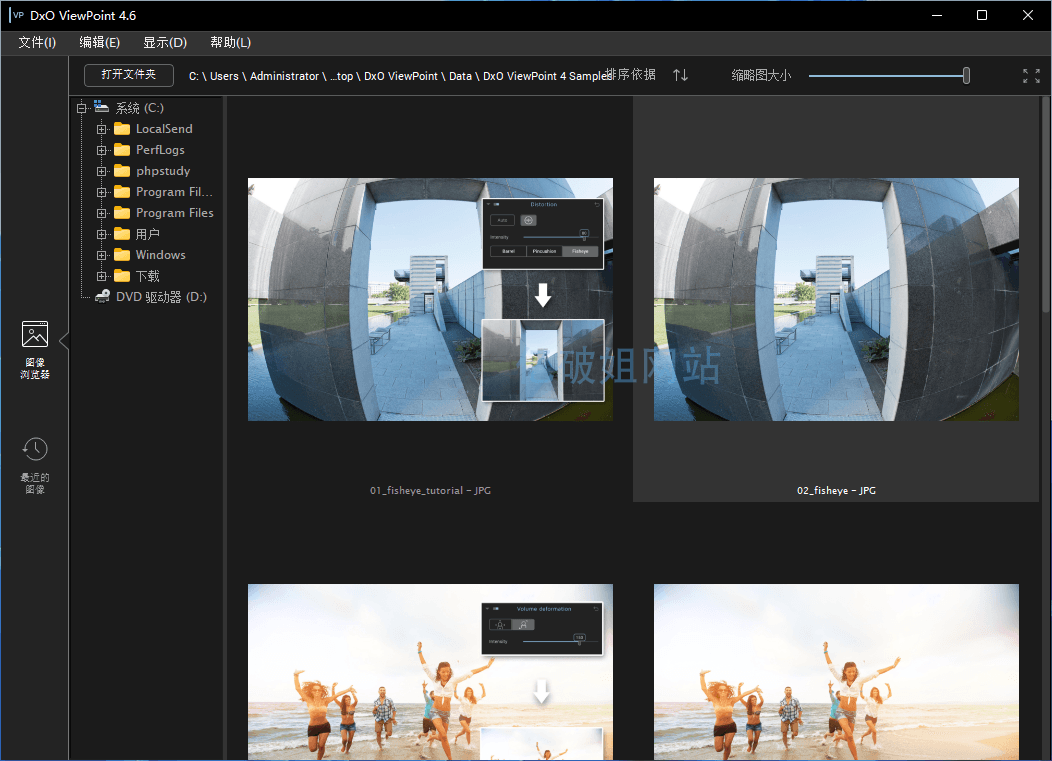
Task: Click the C: segment in the path
Action: (x=193, y=76)
